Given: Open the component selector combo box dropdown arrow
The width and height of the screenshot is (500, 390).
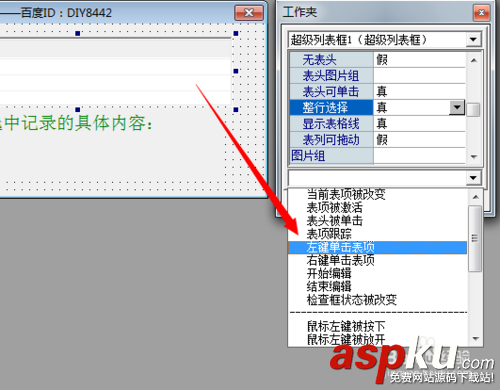Looking at the screenshot, I should tap(473, 40).
